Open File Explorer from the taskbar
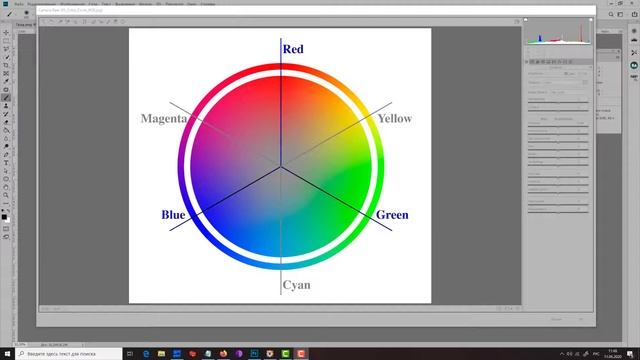The width and height of the screenshot is (640, 360). point(162,354)
